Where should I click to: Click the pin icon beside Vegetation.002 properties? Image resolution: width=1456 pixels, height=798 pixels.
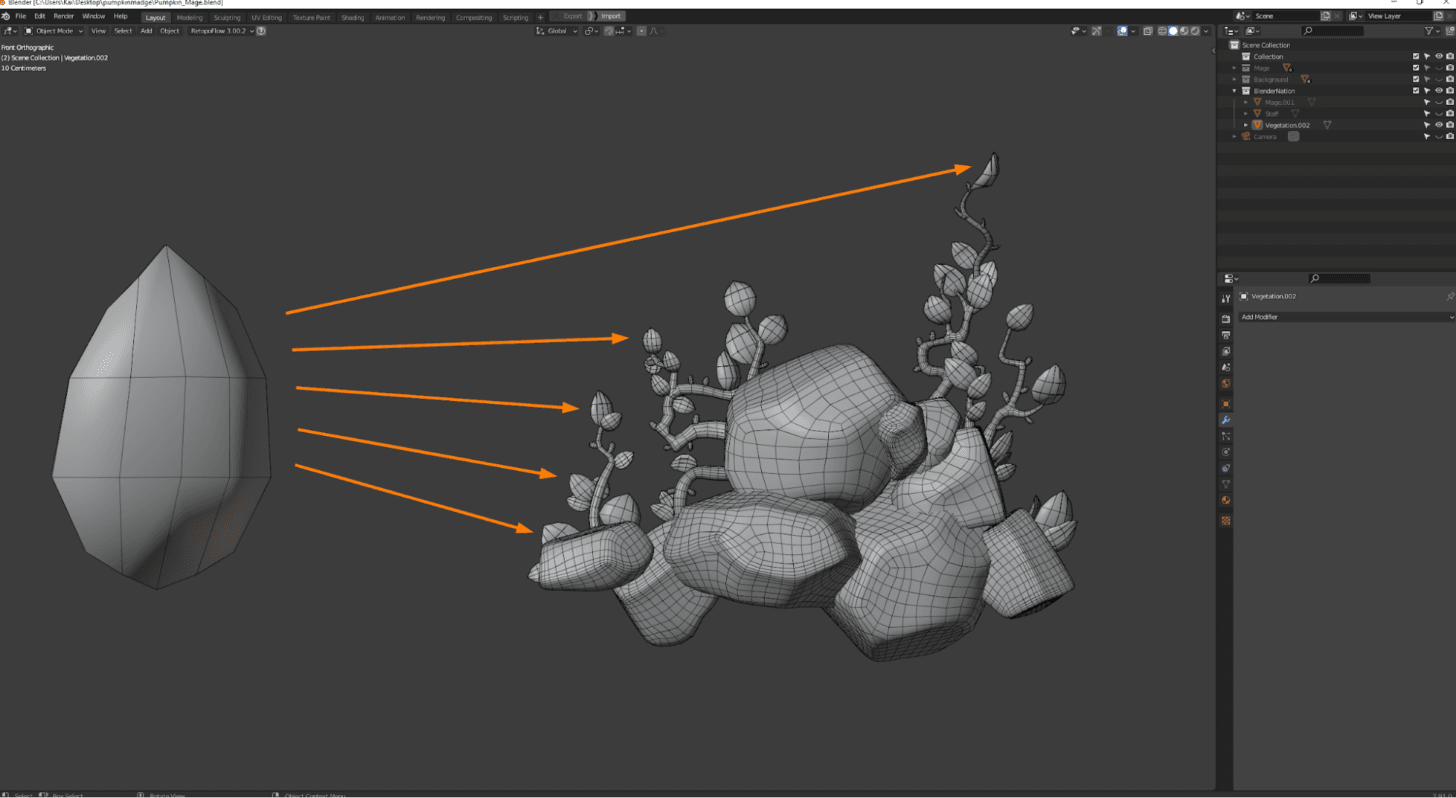pos(1450,297)
